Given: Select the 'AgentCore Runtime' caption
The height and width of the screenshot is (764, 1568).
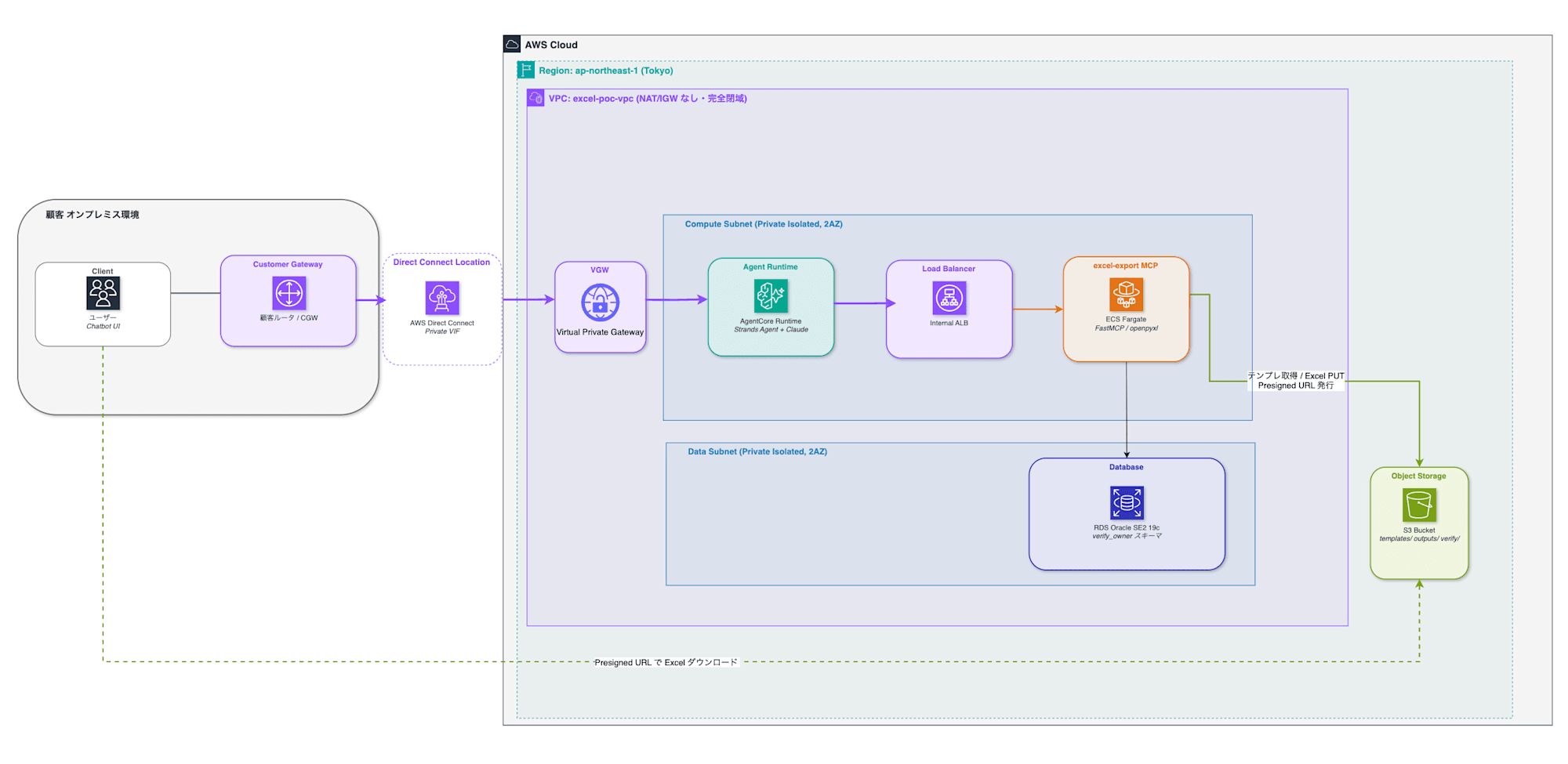Looking at the screenshot, I should tap(771, 321).
